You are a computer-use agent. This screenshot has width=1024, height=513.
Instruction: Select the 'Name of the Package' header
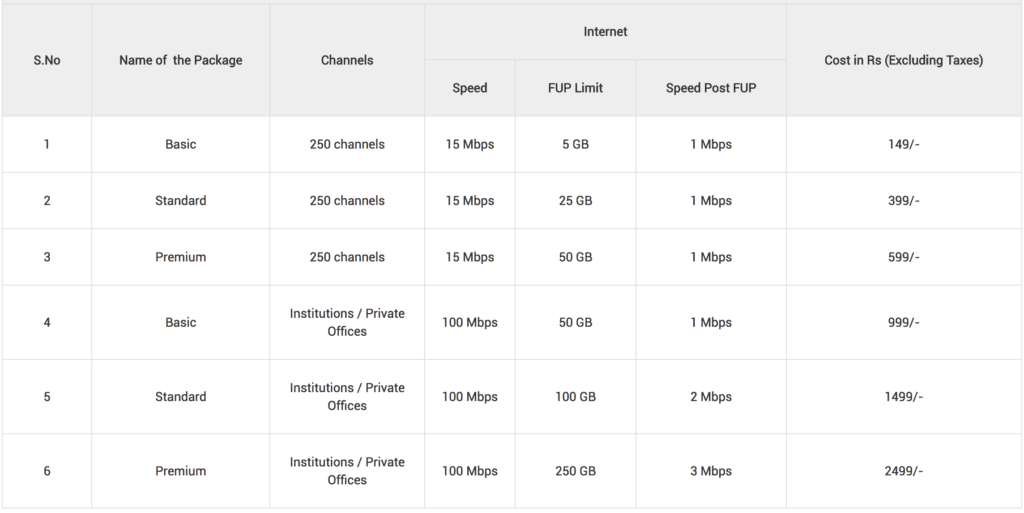coord(180,60)
